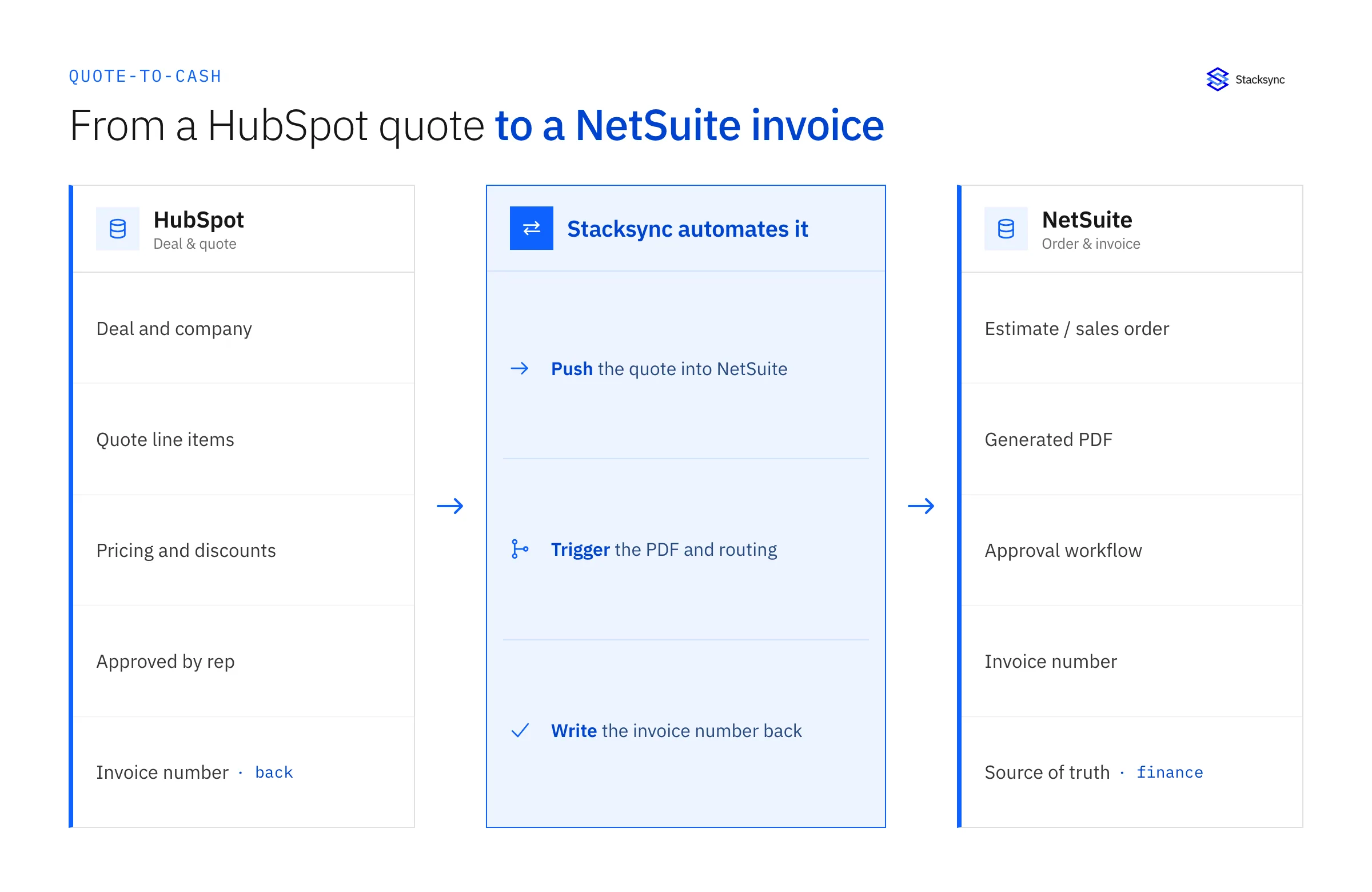Click the arrow between HubSpot and Stacksync panels
The width and height of the screenshot is (1372, 892).
(x=450, y=506)
